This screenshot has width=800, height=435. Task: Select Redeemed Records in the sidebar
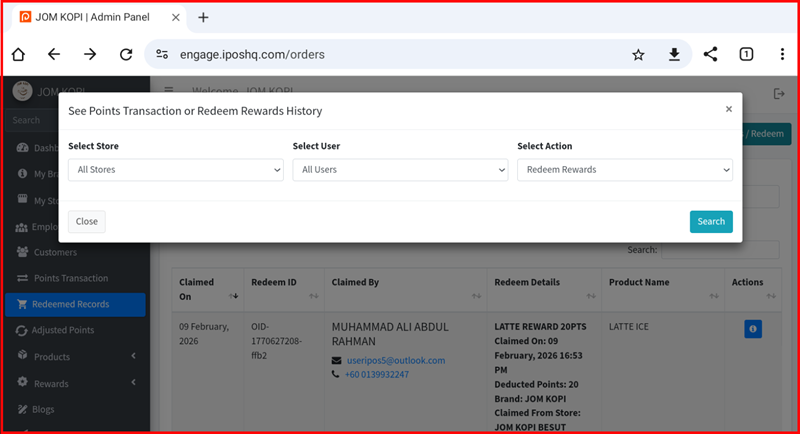tap(70, 304)
